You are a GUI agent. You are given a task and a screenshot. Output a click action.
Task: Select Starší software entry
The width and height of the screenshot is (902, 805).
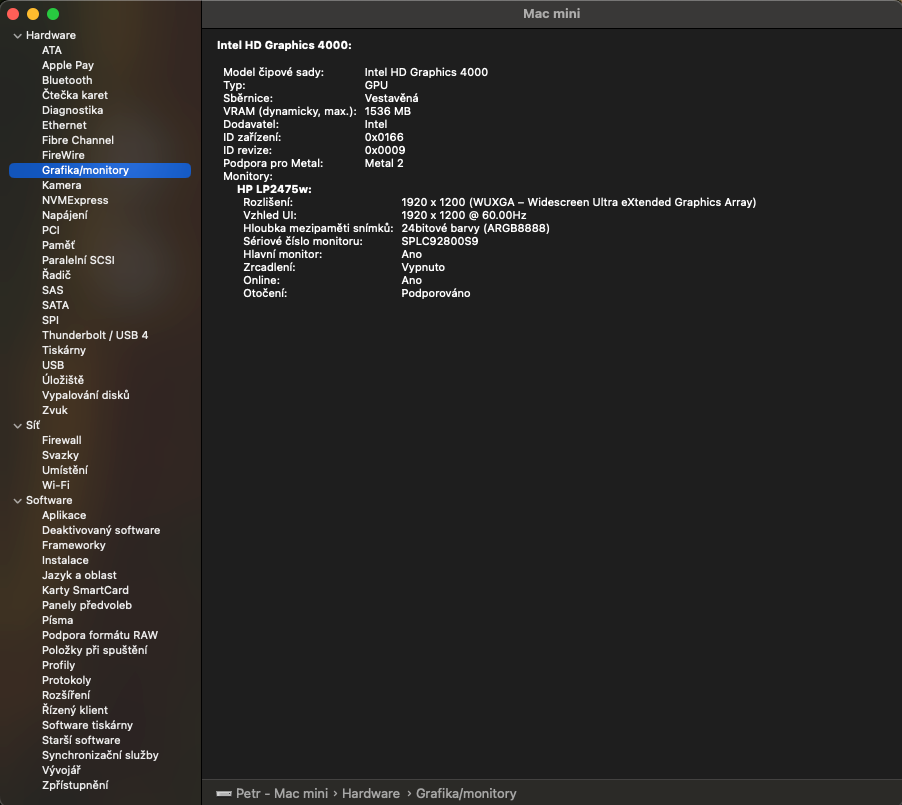[81, 741]
